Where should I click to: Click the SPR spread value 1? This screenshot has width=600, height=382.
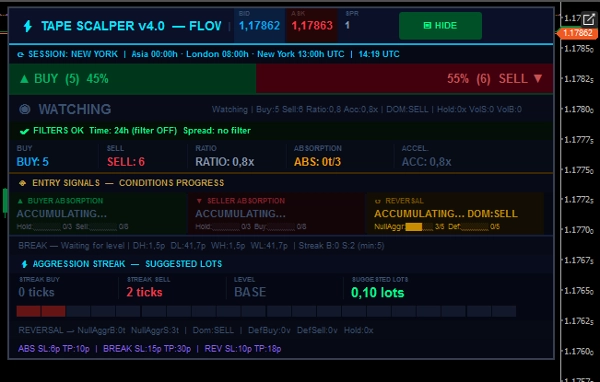(347, 26)
